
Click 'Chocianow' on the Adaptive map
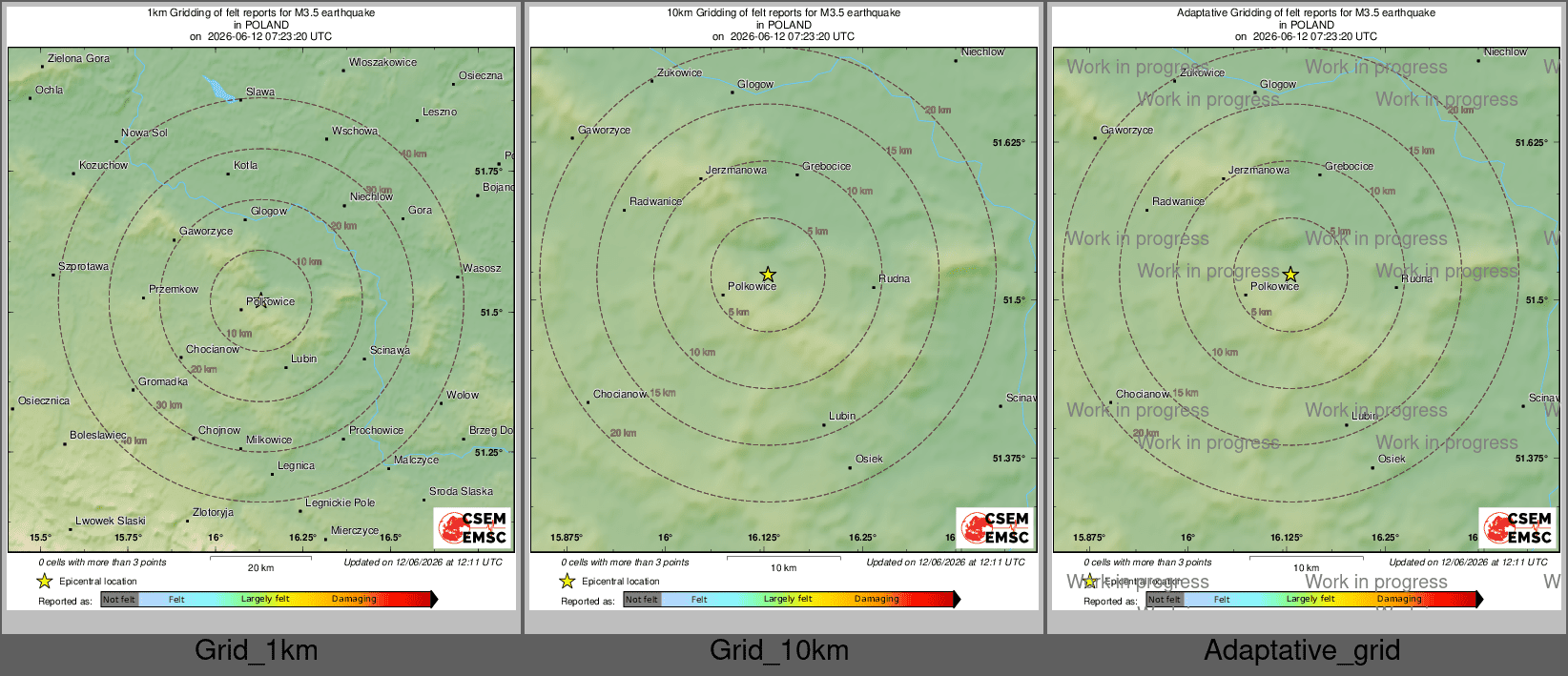1143,395
